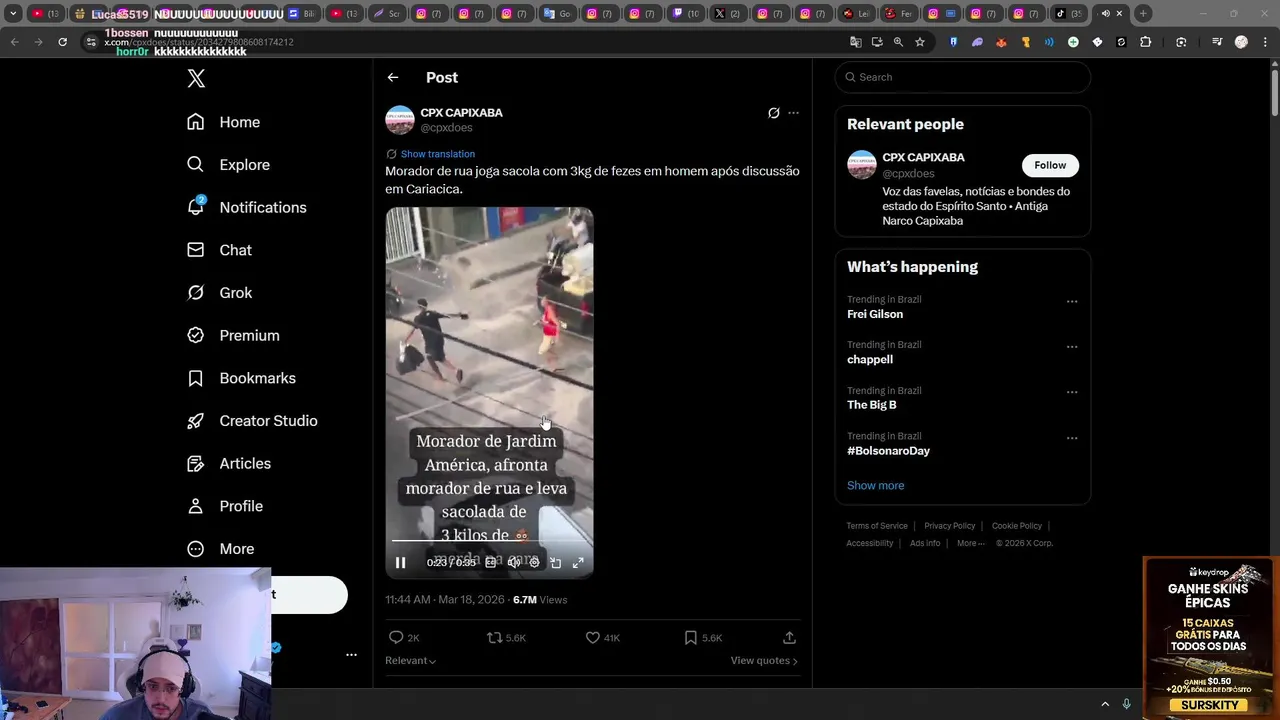Open Explore from the sidebar
The height and width of the screenshot is (720, 1280).
tap(228, 165)
